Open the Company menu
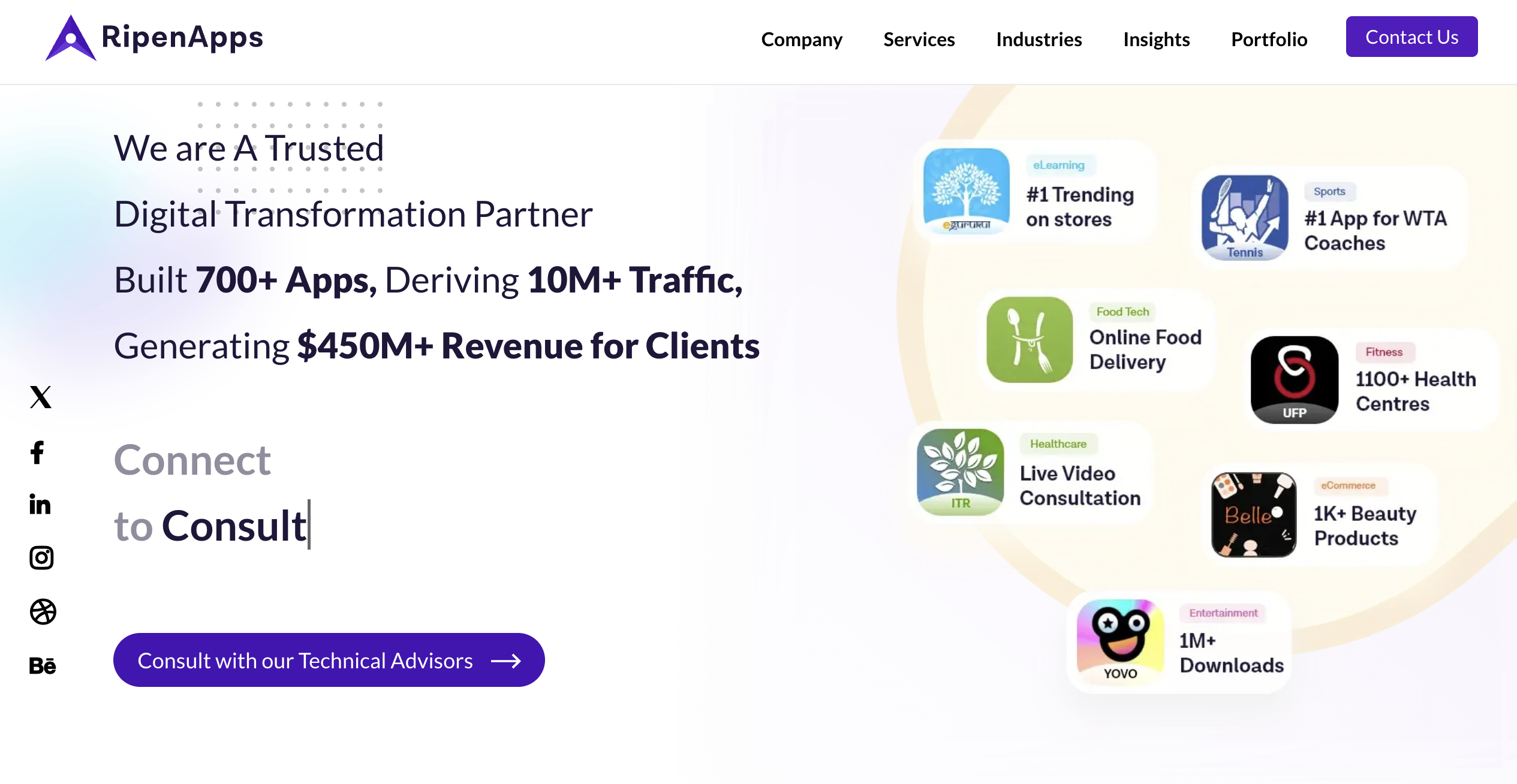This screenshot has height=784, width=1517. tap(802, 39)
